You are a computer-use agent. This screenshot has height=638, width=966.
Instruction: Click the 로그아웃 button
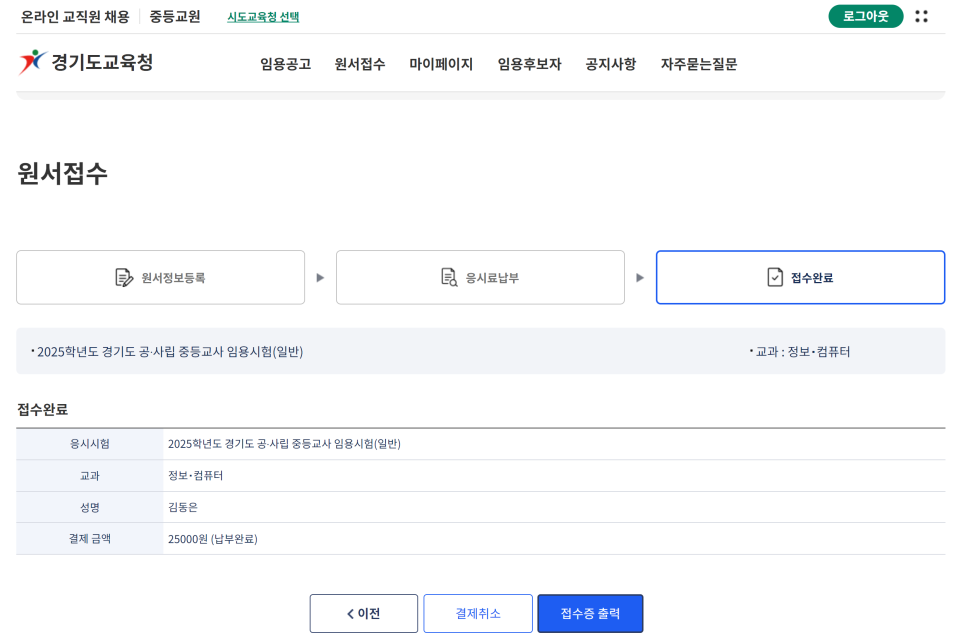[866, 16]
